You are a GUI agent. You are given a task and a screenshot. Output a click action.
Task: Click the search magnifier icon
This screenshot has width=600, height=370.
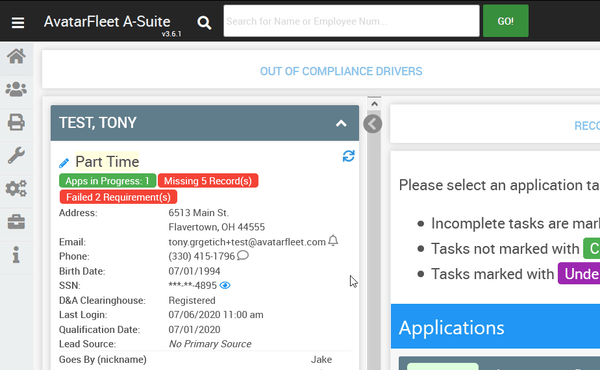(204, 23)
